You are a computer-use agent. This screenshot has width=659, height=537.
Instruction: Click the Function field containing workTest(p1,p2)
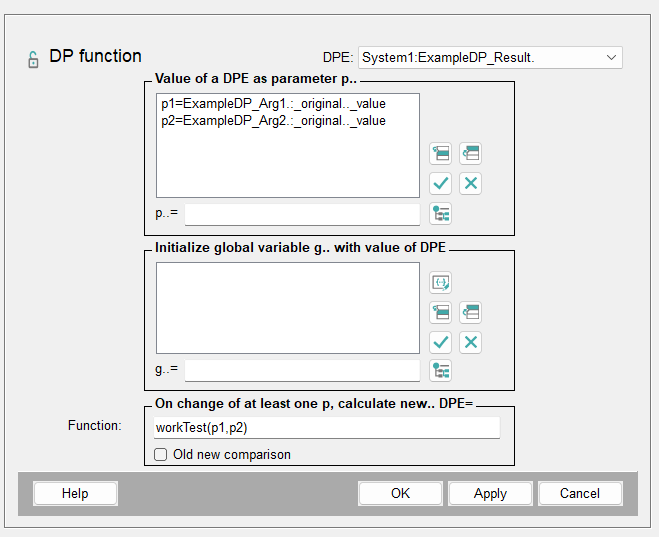click(x=325, y=428)
